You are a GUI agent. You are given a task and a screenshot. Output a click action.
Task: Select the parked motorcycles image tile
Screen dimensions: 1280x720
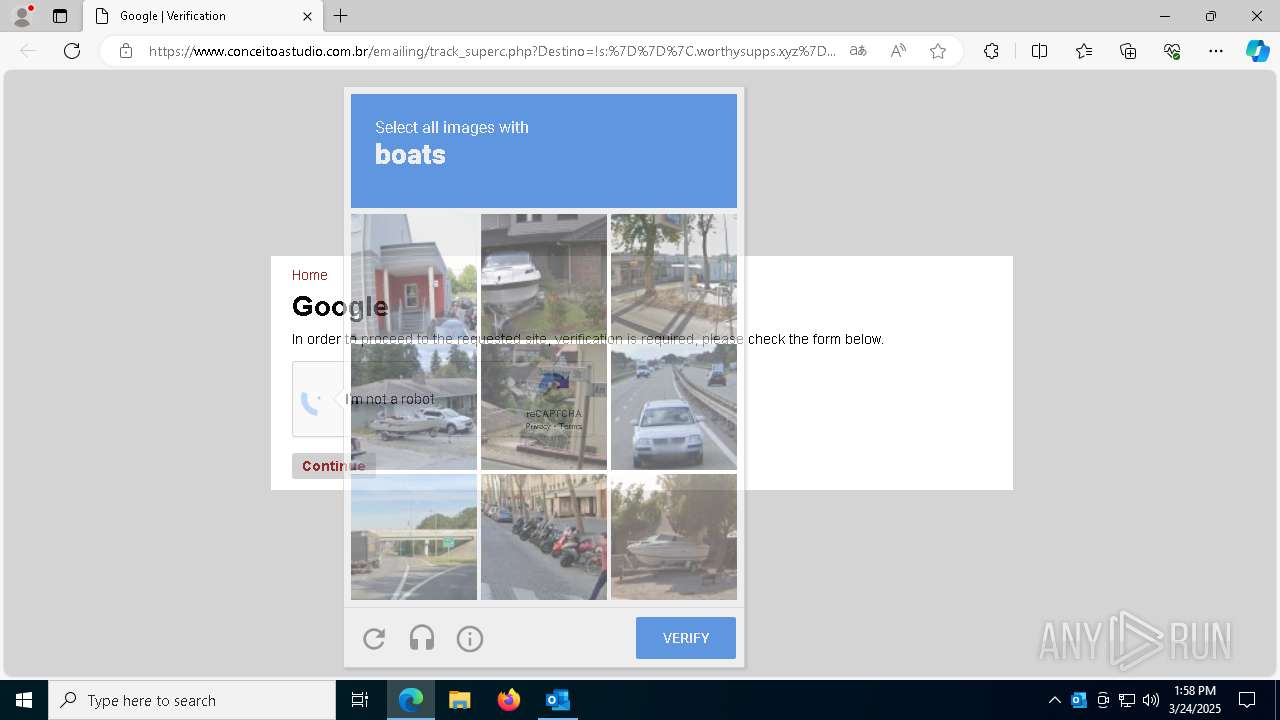click(x=544, y=537)
